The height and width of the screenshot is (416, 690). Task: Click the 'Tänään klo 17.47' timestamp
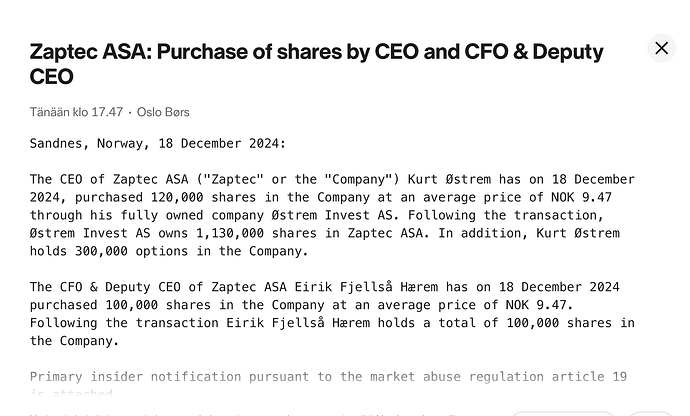(x=76, y=112)
